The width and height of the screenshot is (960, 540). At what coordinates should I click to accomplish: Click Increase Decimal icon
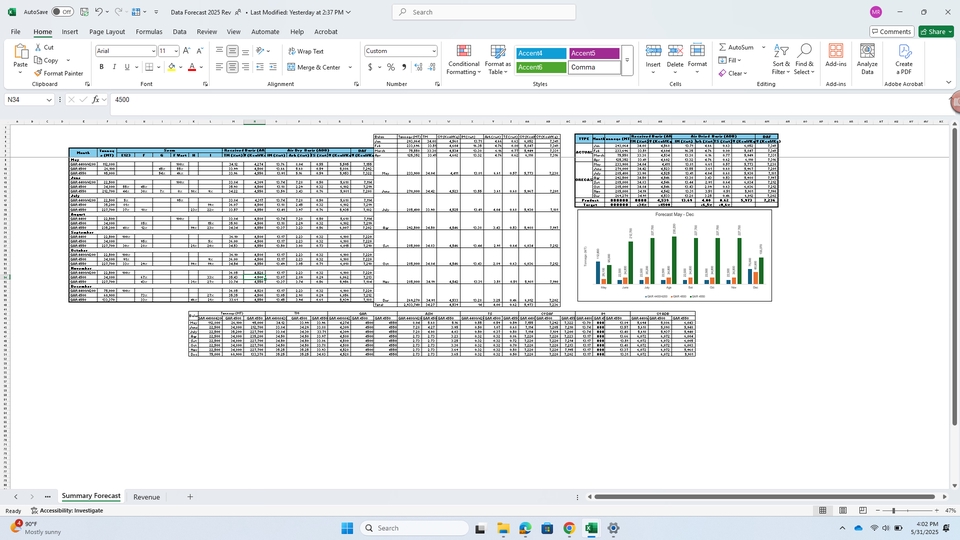click(x=418, y=67)
